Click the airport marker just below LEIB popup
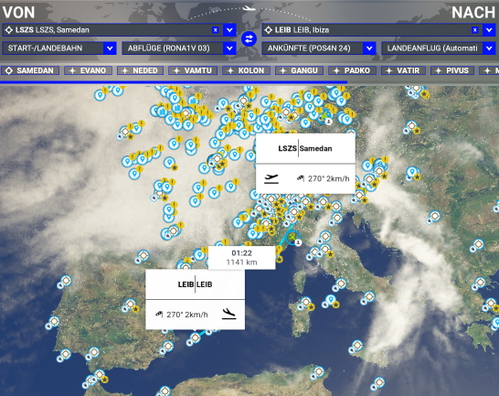 click(194, 339)
